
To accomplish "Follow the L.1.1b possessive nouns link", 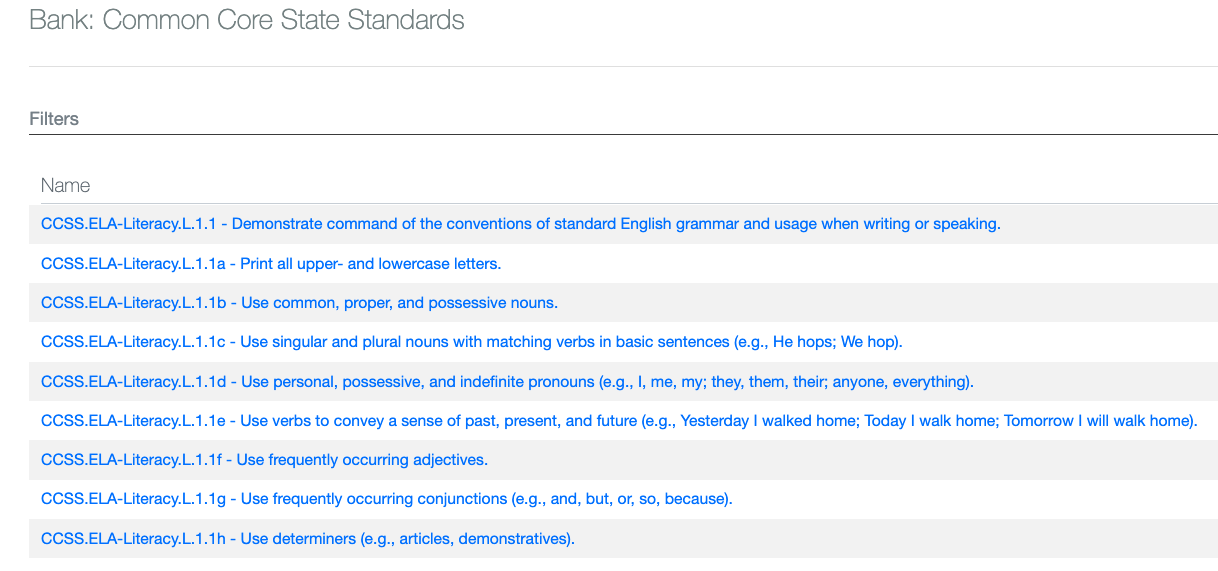I will pyautogui.click(x=299, y=303).
